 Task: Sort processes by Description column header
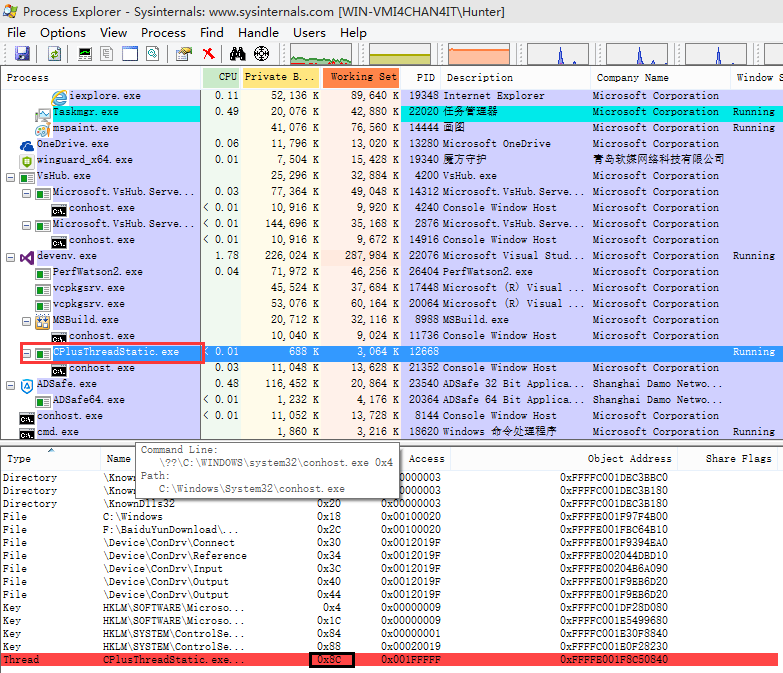pos(516,77)
